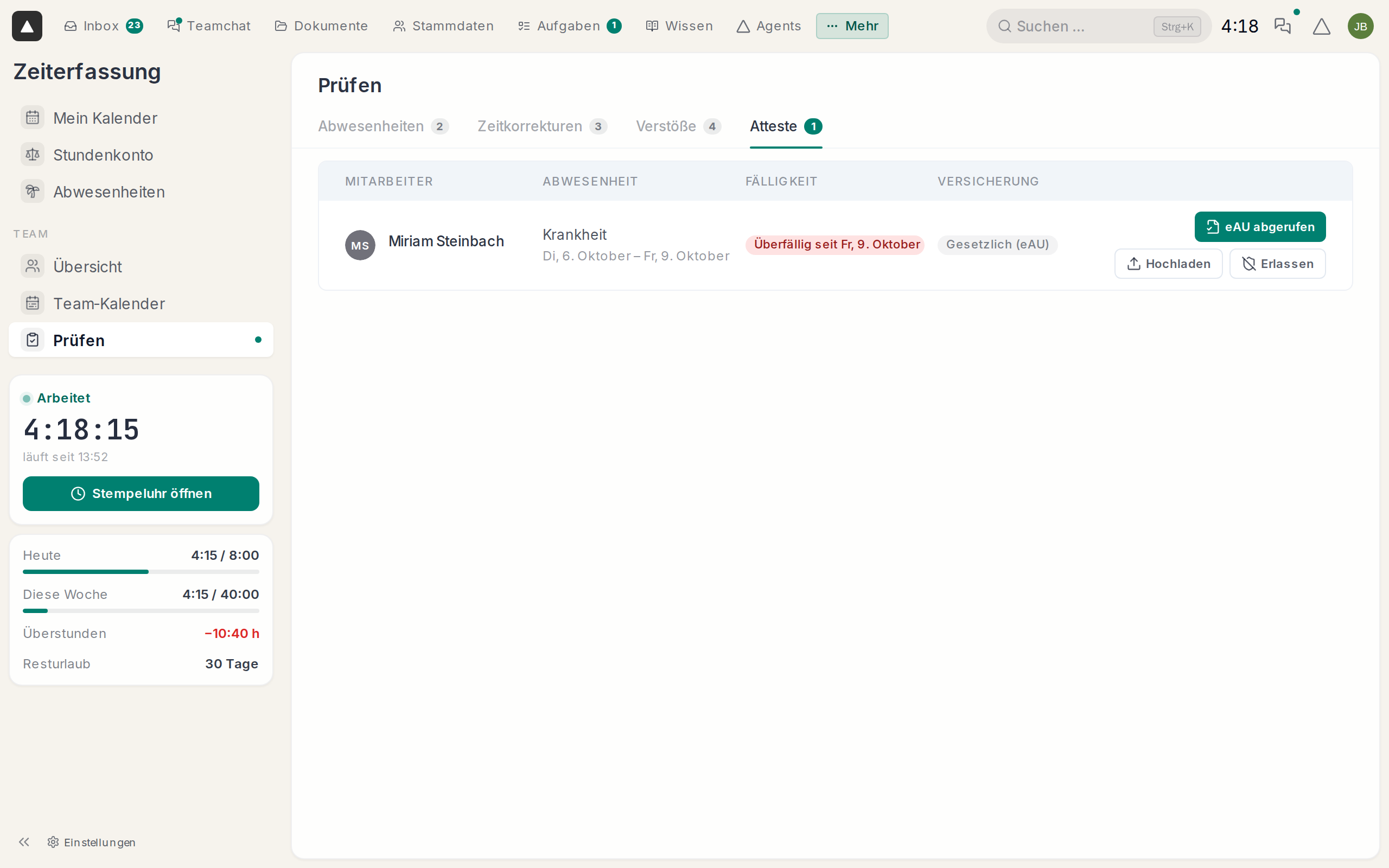This screenshot has height=868, width=1389.
Task: Click the triangle alert icon beside the avatar
Action: [1321, 26]
